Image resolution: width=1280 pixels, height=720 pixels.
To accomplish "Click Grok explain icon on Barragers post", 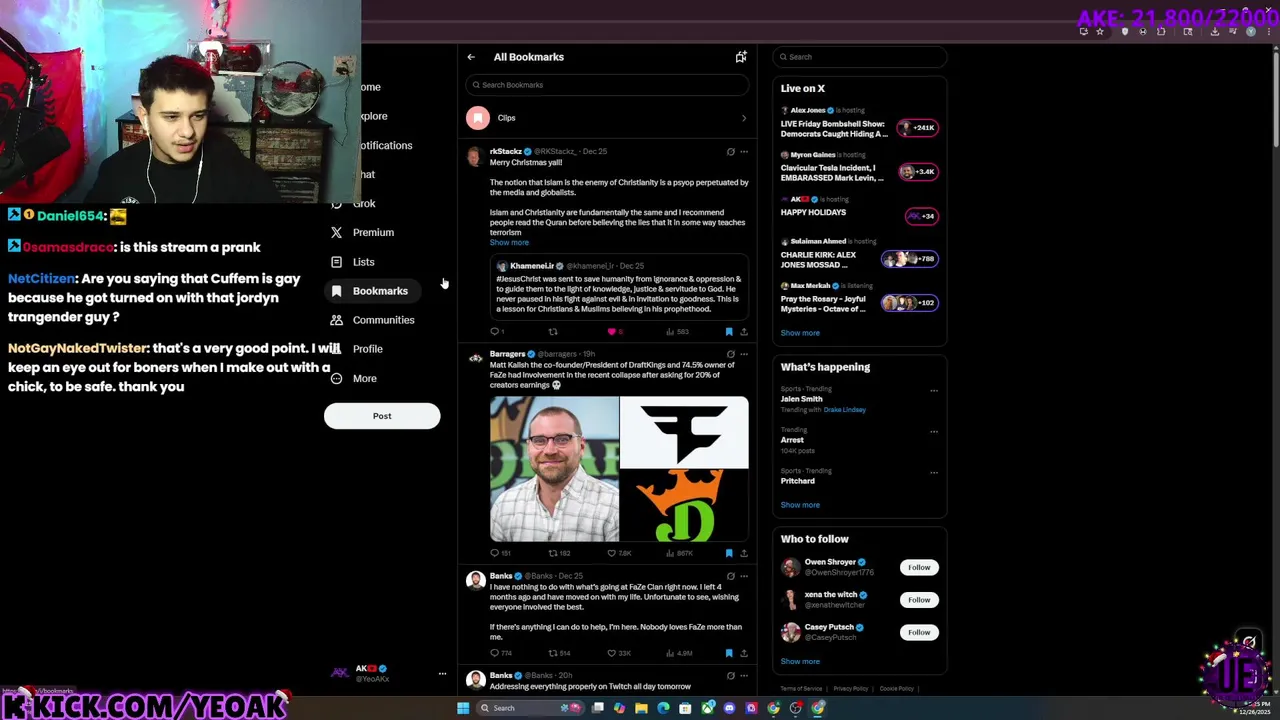I will (x=731, y=354).
